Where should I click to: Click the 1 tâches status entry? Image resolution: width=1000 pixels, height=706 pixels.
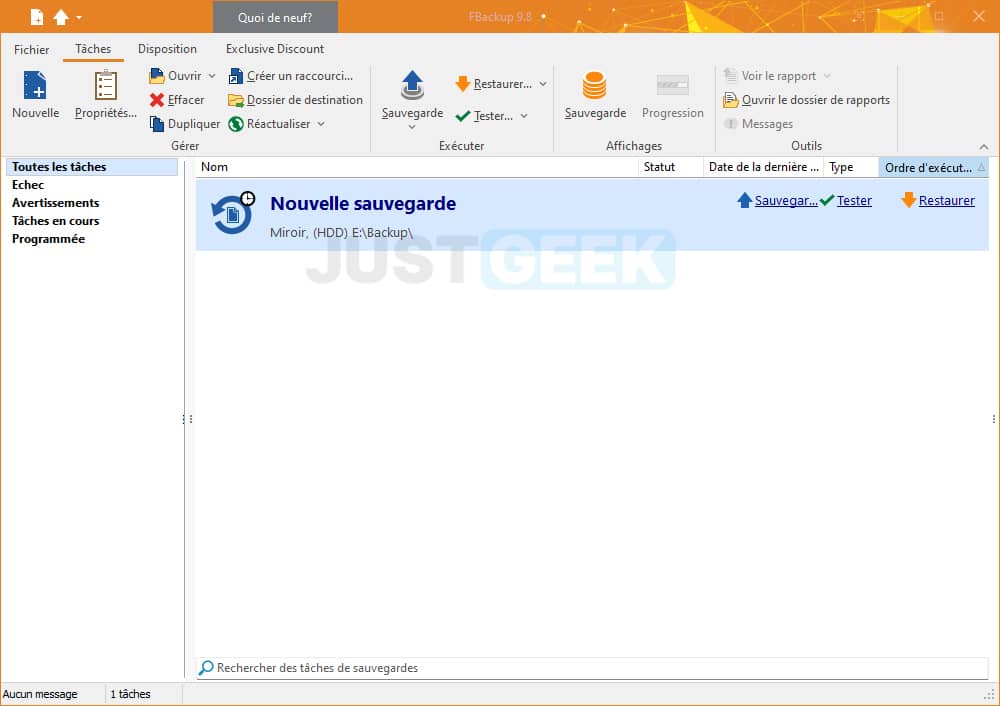click(130, 694)
